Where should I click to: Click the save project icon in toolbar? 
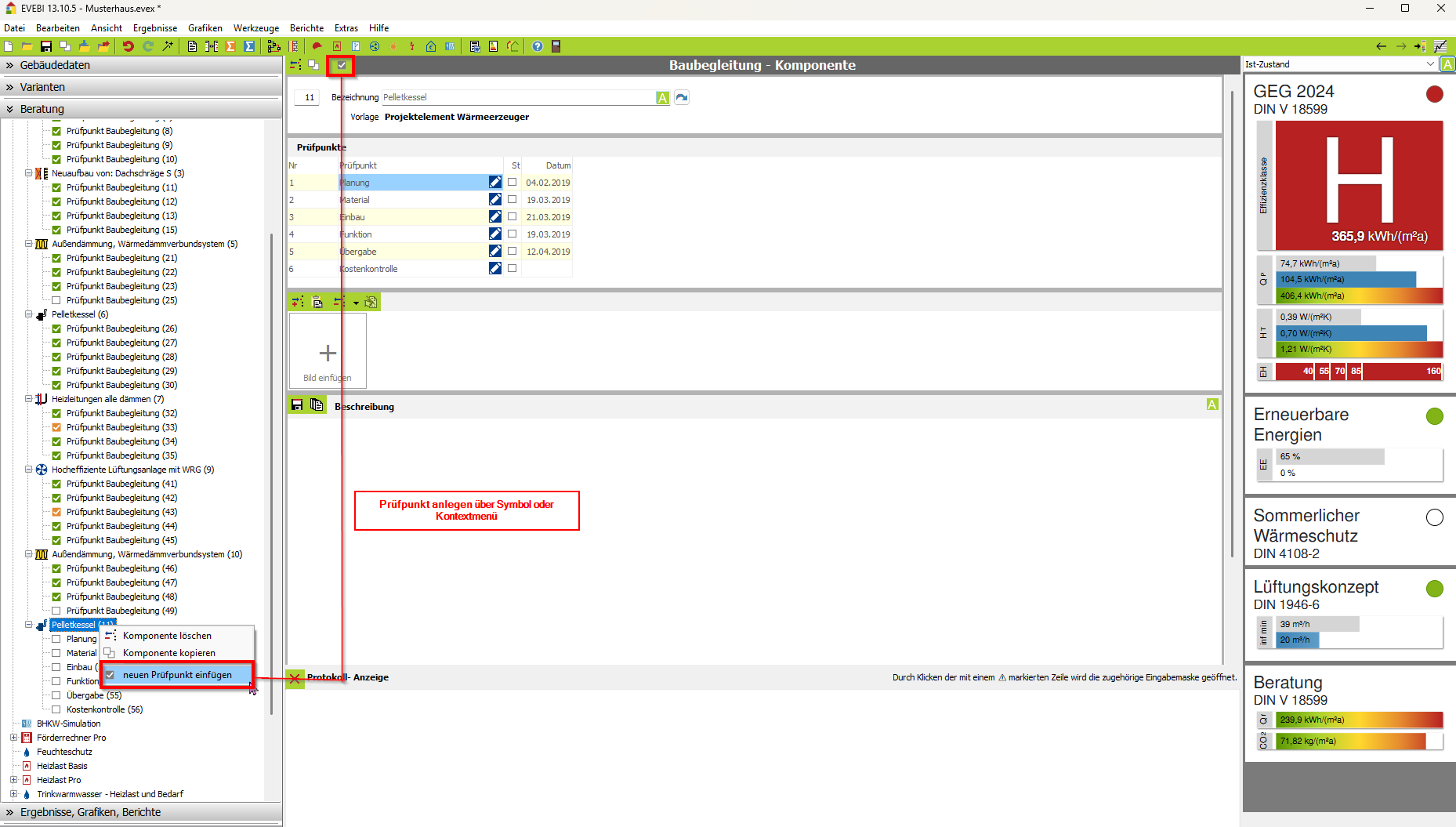click(x=46, y=46)
